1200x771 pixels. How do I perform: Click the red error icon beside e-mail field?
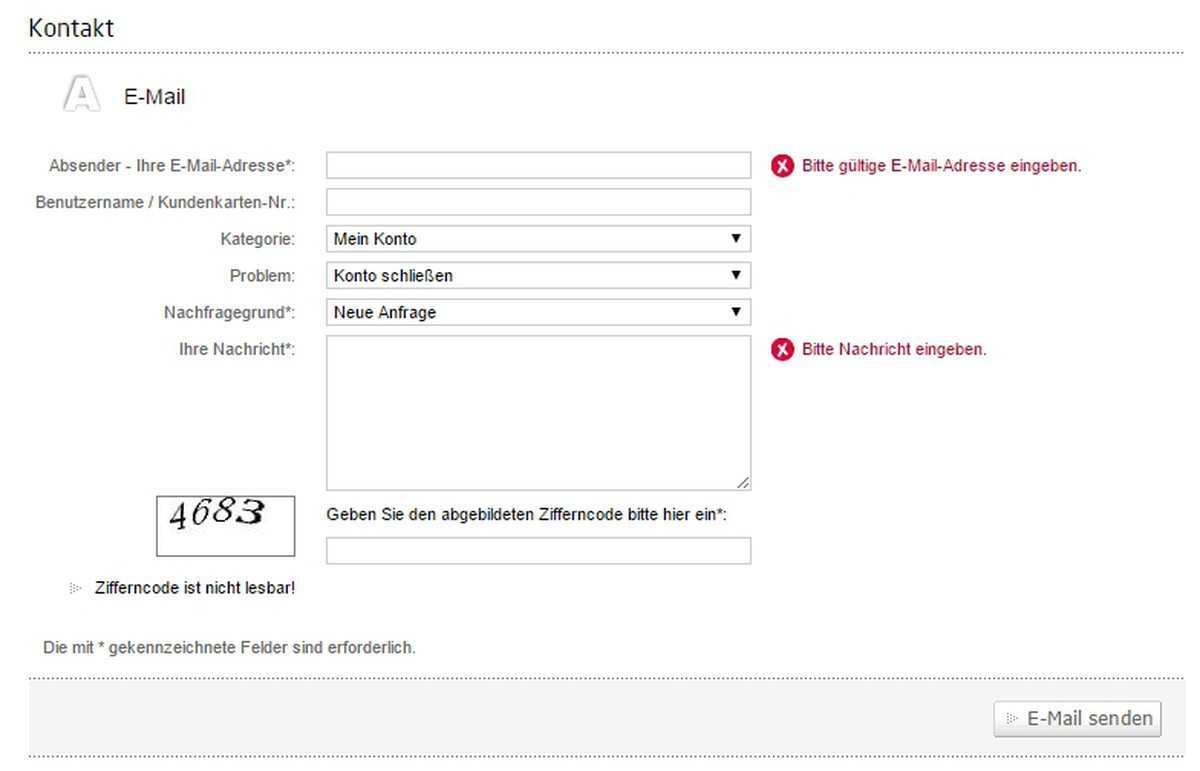pos(783,166)
